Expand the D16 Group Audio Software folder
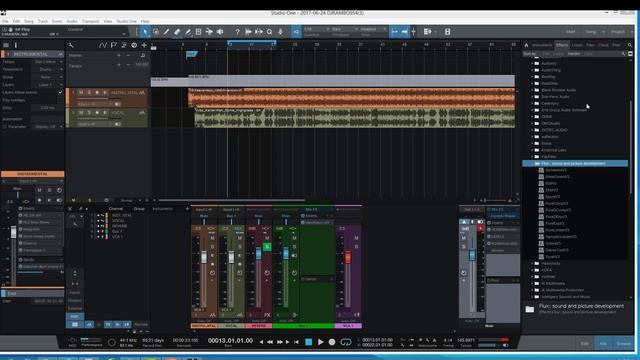Screen dimensions: 640x360 pyautogui.click(x=532, y=110)
